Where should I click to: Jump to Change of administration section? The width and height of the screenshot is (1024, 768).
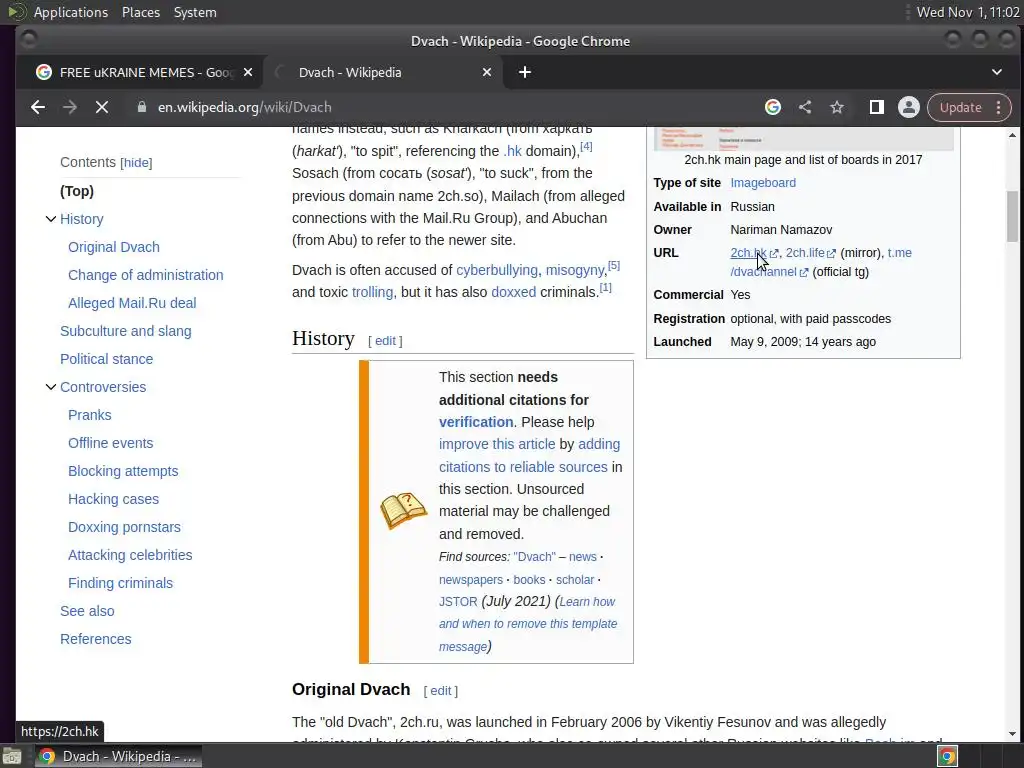(146, 275)
